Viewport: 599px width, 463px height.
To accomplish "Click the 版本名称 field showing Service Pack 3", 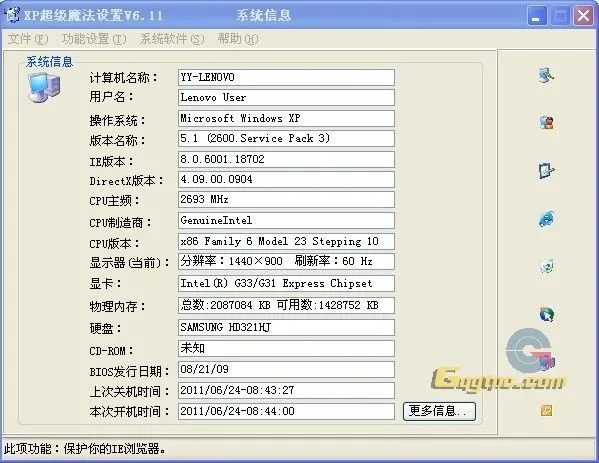I will pyautogui.click(x=286, y=138).
